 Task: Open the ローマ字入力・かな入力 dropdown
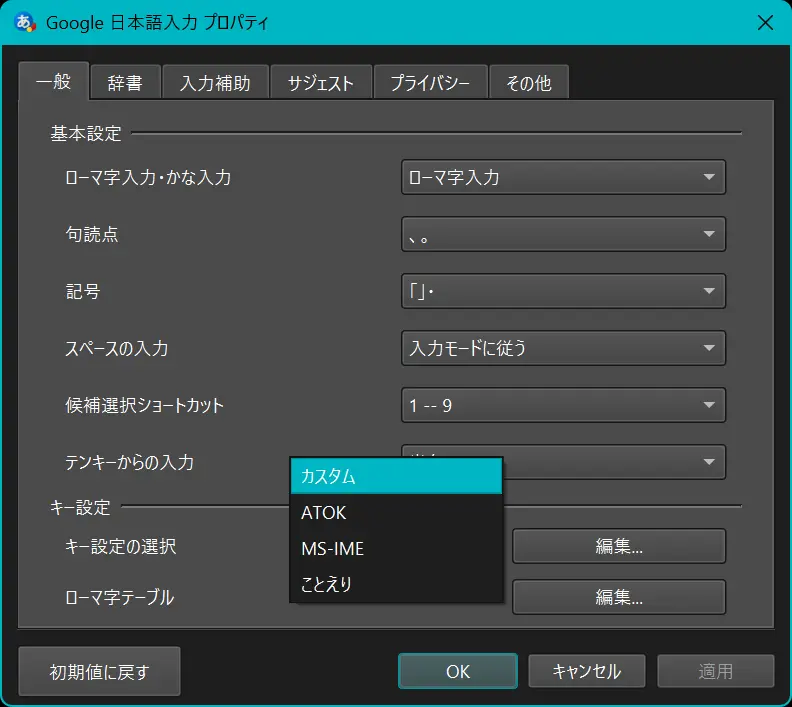click(563, 177)
